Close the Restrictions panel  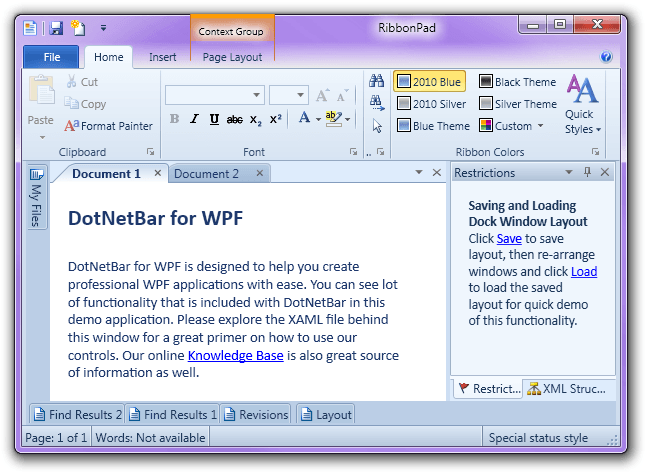[605, 172]
